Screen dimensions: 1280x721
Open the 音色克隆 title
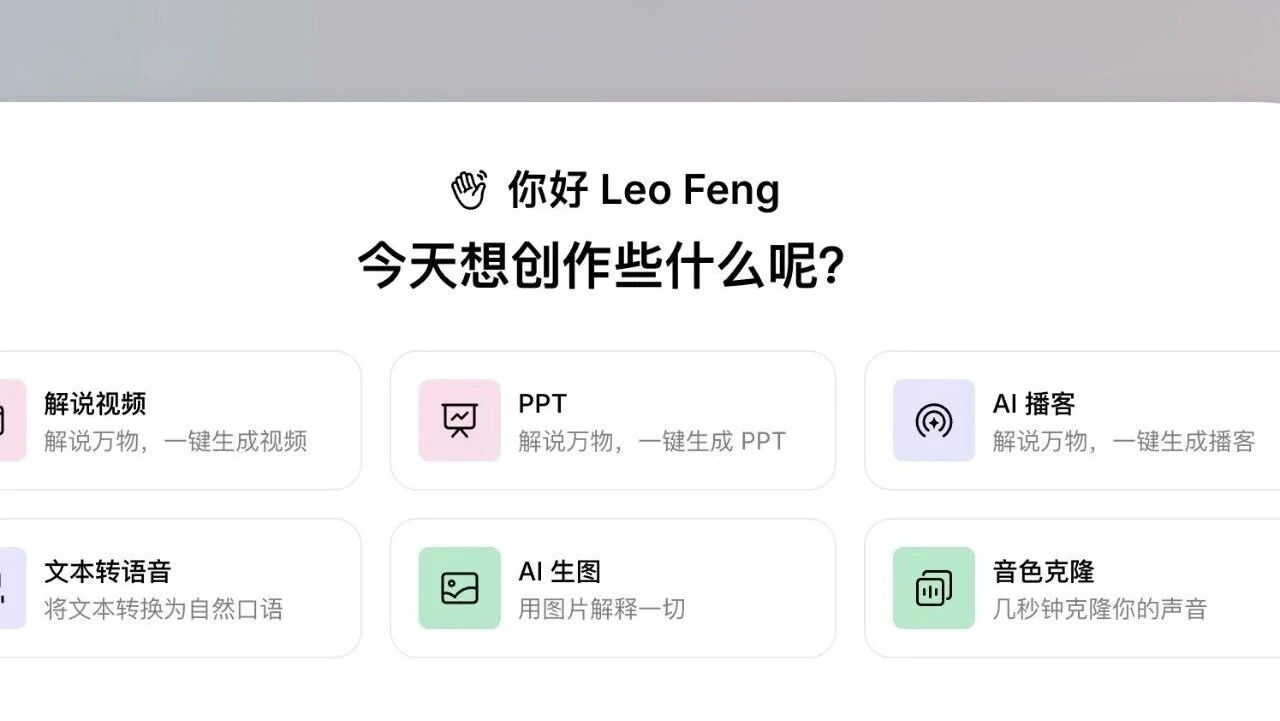point(1043,572)
